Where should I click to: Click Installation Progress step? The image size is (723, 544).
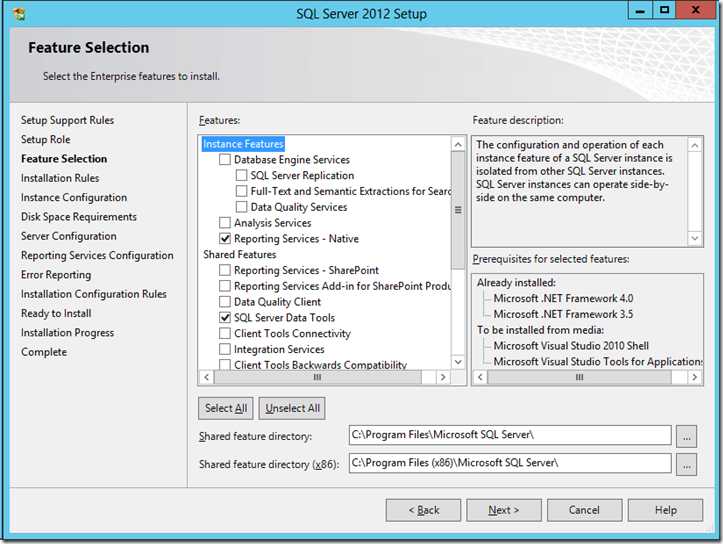tap(67, 333)
